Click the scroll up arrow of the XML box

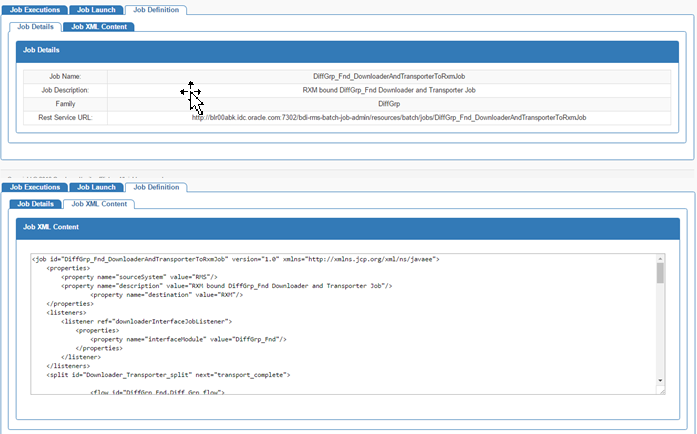click(x=660, y=259)
